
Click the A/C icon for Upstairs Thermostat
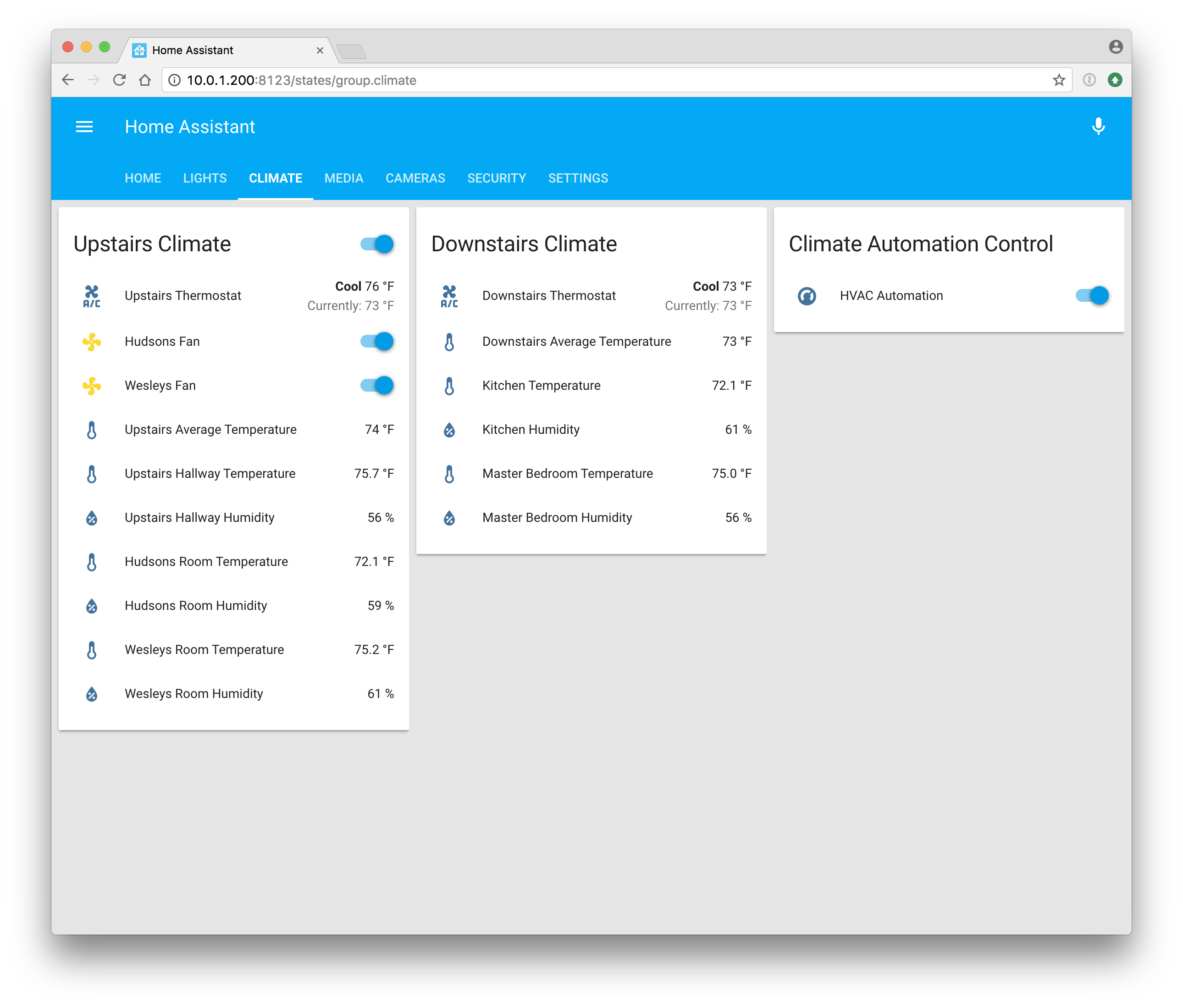click(90, 295)
